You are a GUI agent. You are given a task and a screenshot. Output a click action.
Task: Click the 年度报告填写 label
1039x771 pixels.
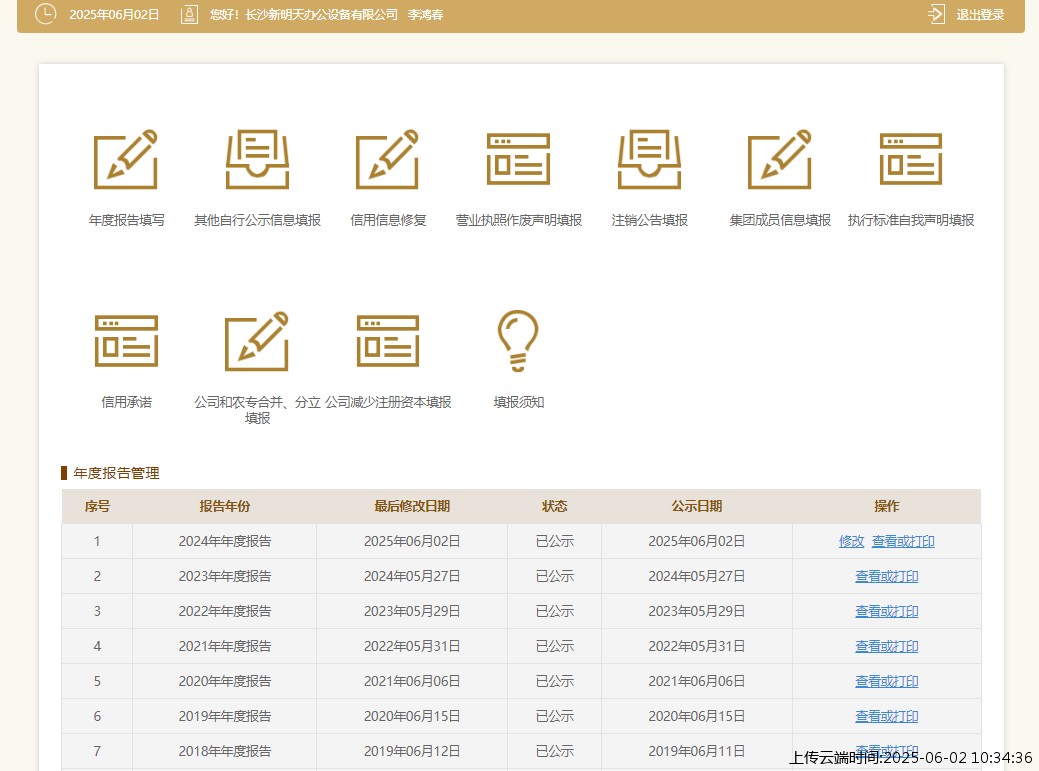point(126,220)
